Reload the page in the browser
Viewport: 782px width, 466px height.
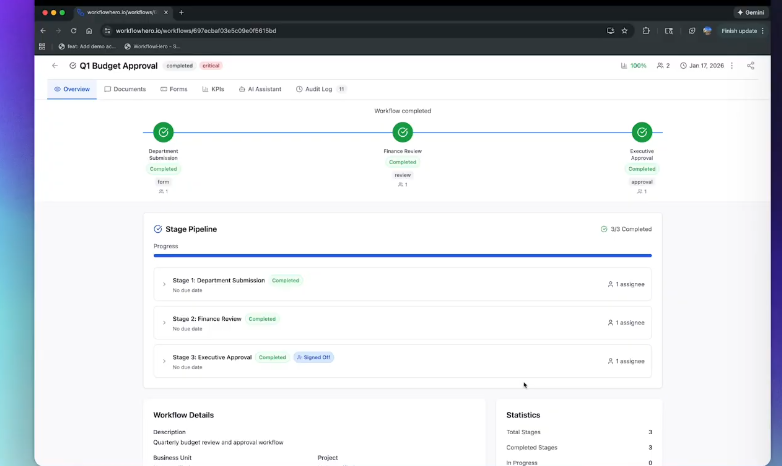tap(73, 31)
